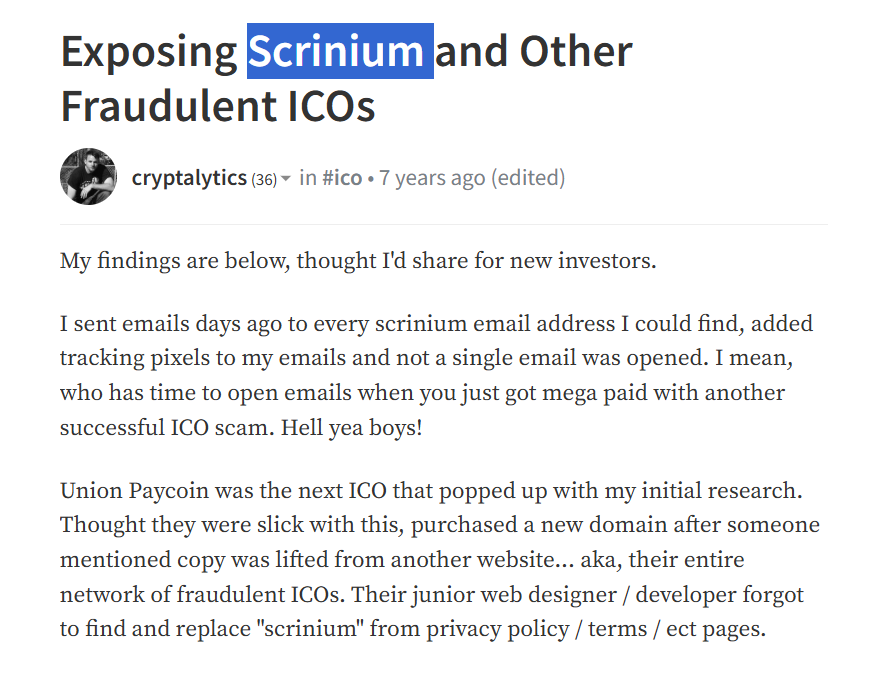Click the divider line below the author info
This screenshot has width=886, height=682.
444,224
